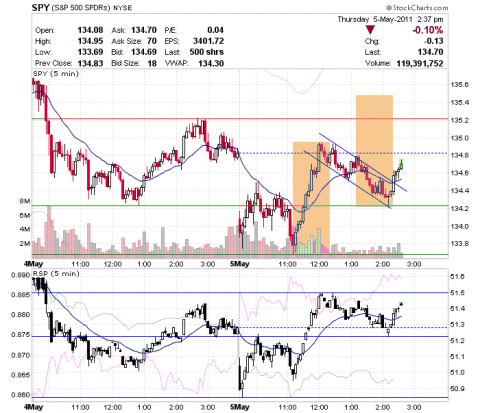Click the "VWAP:" label
This screenshot has width=480, height=413.
[x=176, y=63]
